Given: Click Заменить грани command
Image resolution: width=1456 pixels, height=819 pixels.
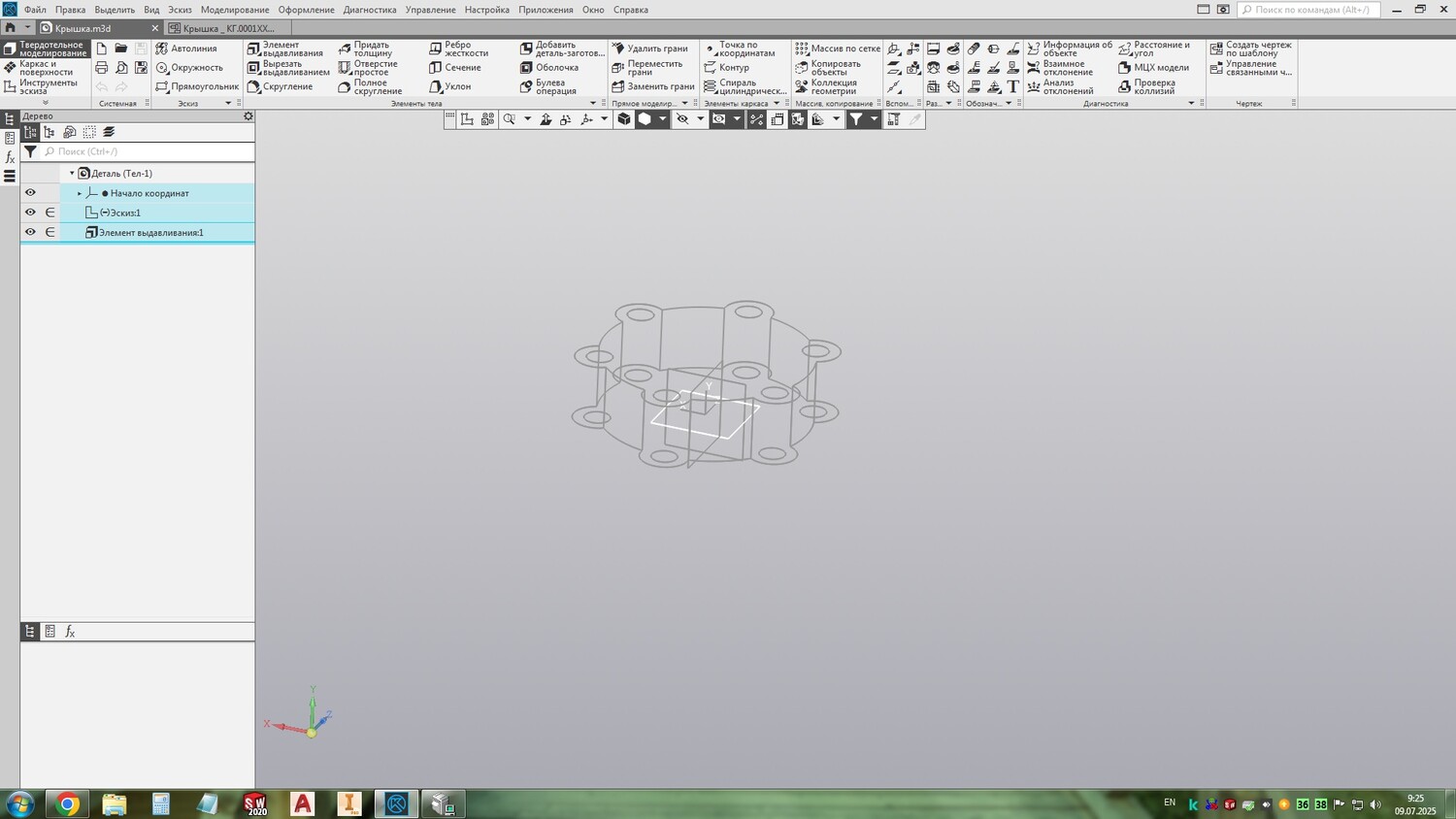Looking at the screenshot, I should coord(653,86).
